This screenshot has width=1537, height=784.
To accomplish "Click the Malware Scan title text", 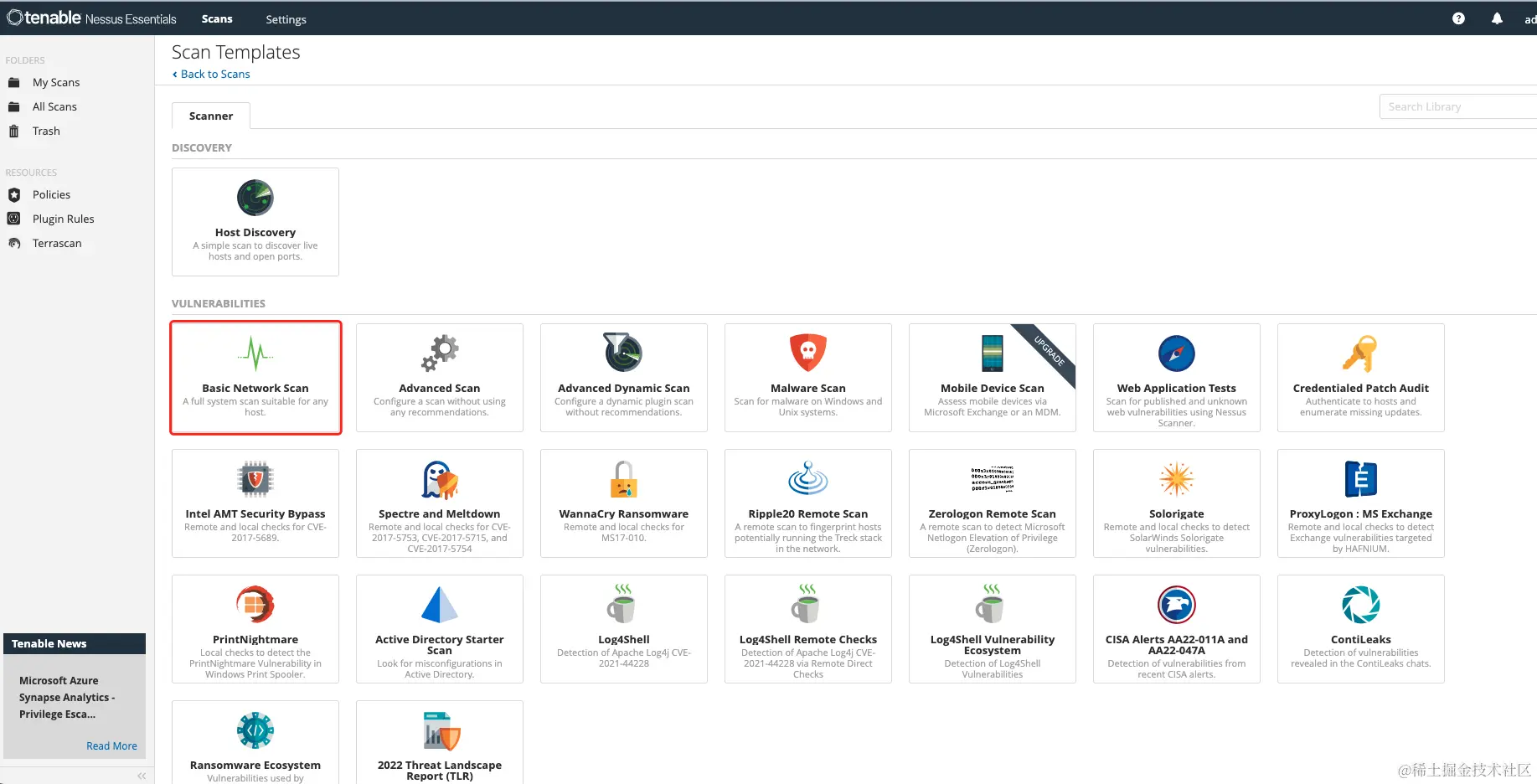I will pyautogui.click(x=808, y=388).
